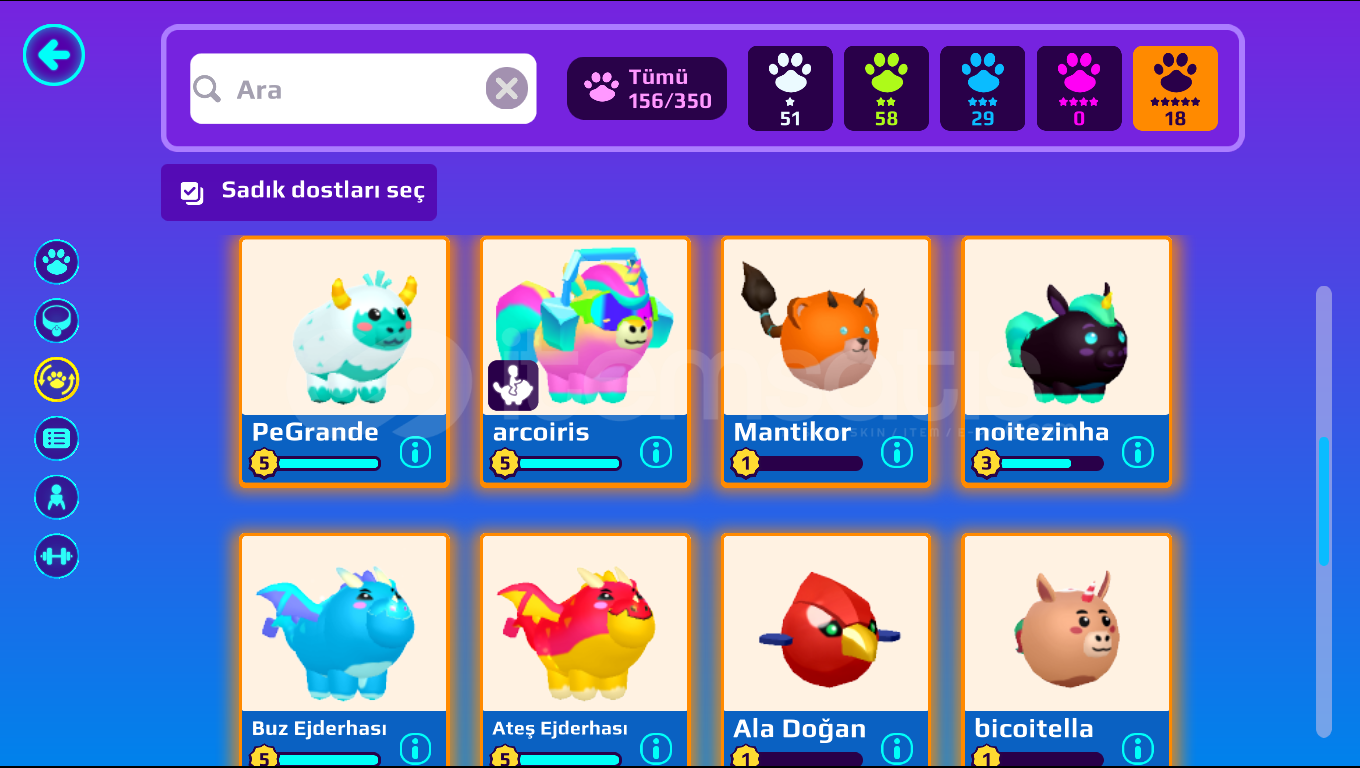
Task: Filter by three-star pets (29)
Action: point(982,88)
